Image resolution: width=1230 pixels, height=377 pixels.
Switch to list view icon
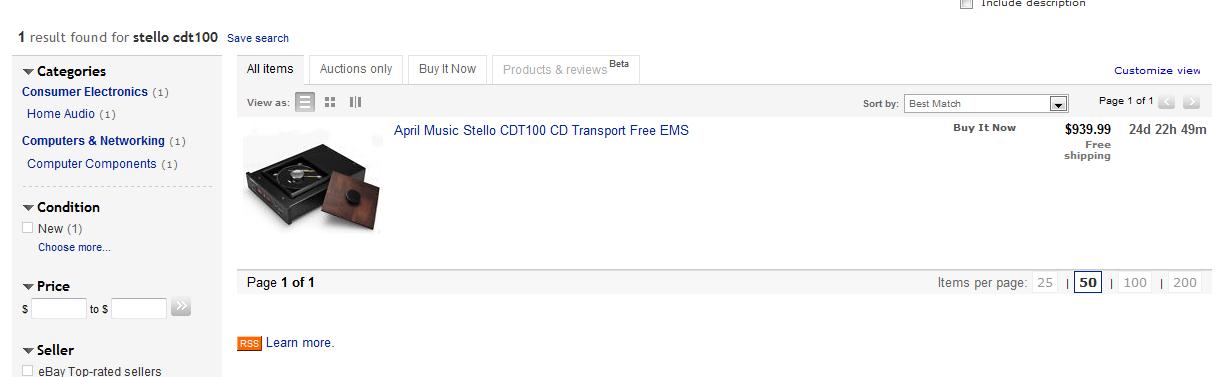pyautogui.click(x=305, y=102)
